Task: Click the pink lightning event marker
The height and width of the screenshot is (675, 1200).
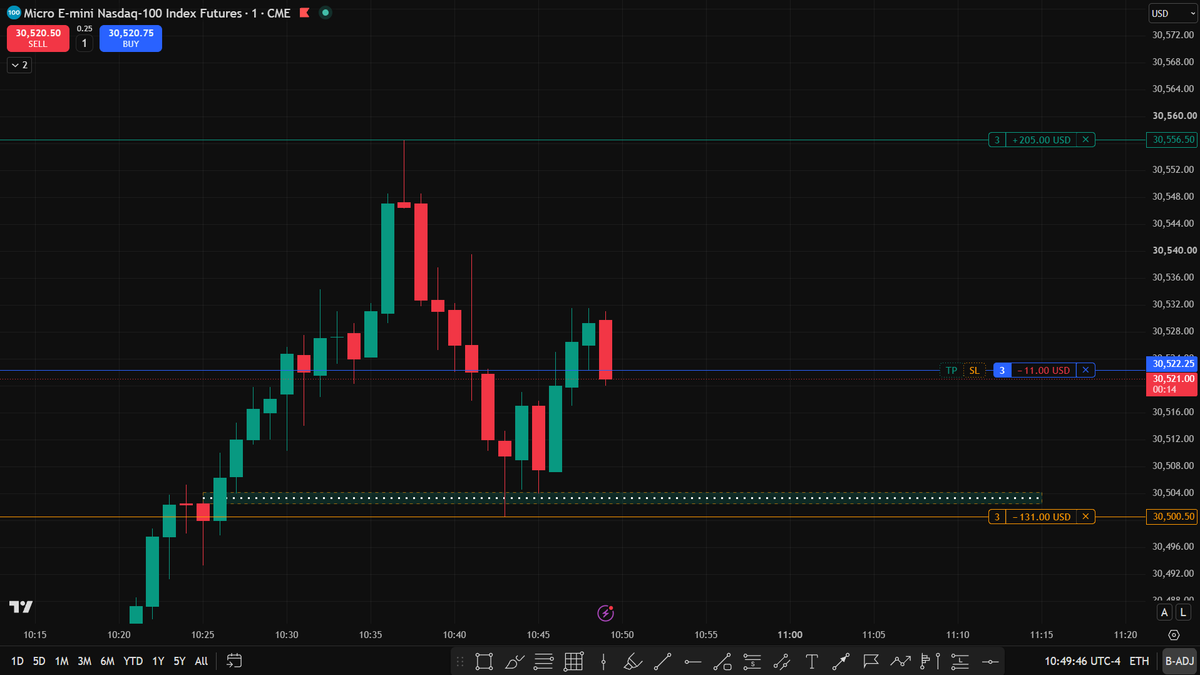Action: 605,613
